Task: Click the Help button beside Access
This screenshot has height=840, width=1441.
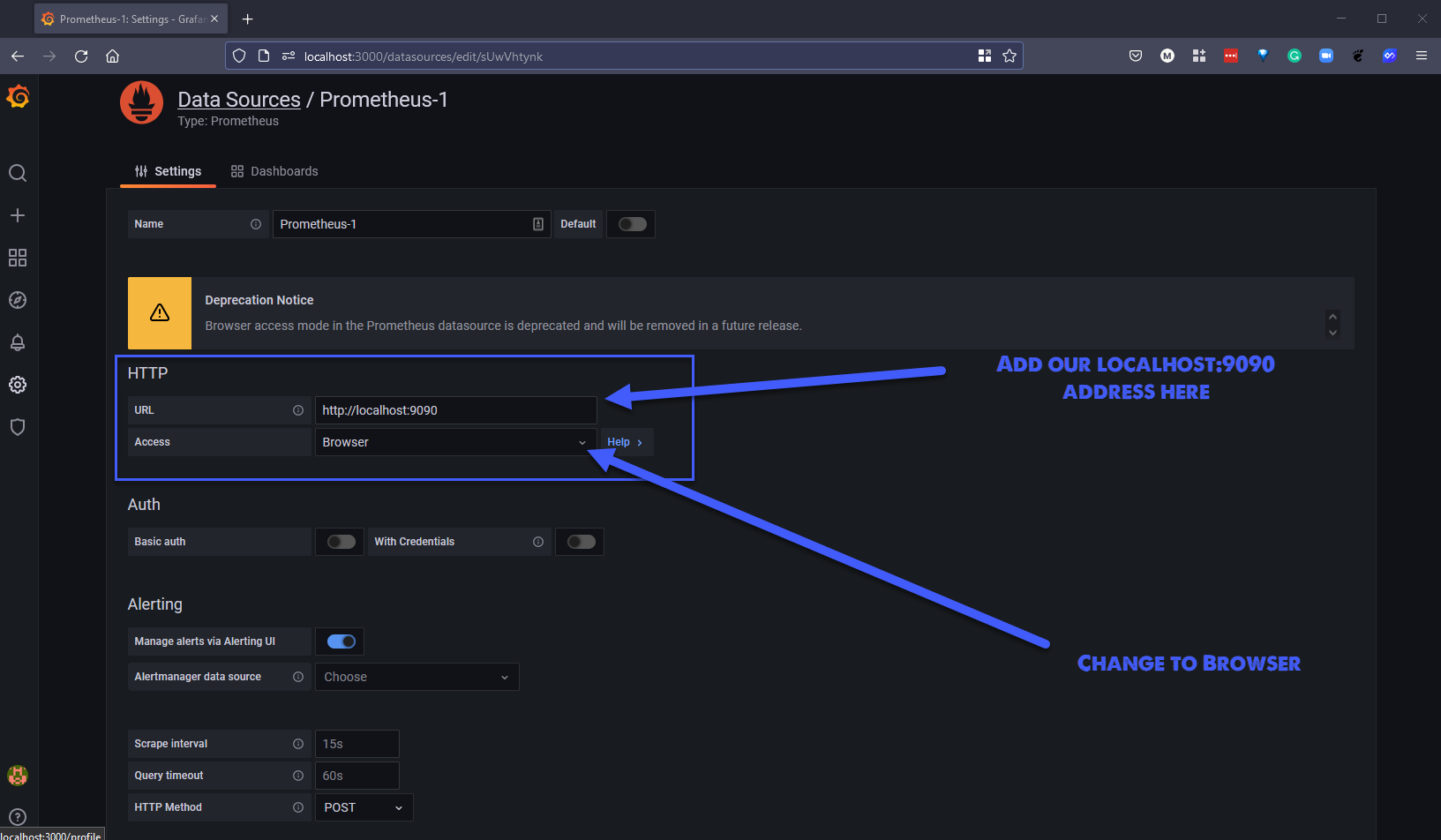Action: (625, 442)
